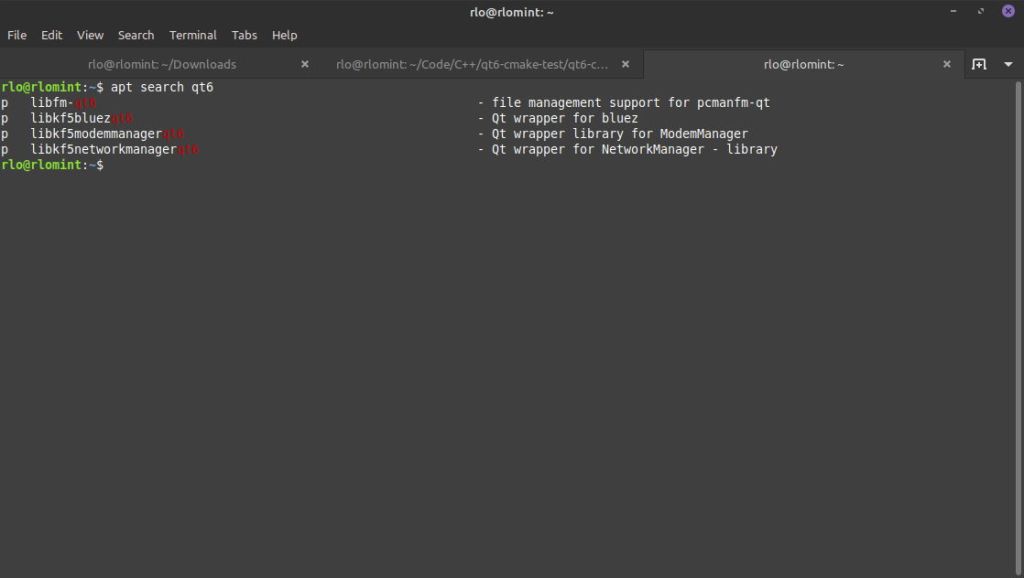This screenshot has height=578, width=1024.
Task: Maximize the terminal window
Action: click(980, 11)
